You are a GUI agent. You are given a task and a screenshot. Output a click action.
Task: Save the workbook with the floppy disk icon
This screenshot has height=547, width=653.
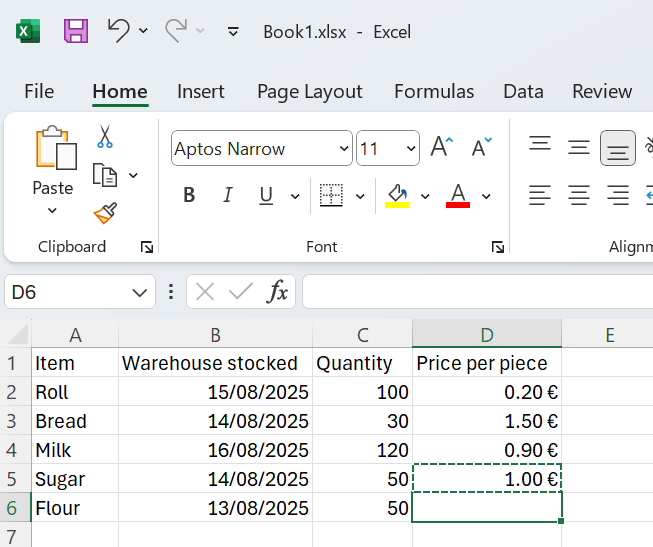coord(76,31)
